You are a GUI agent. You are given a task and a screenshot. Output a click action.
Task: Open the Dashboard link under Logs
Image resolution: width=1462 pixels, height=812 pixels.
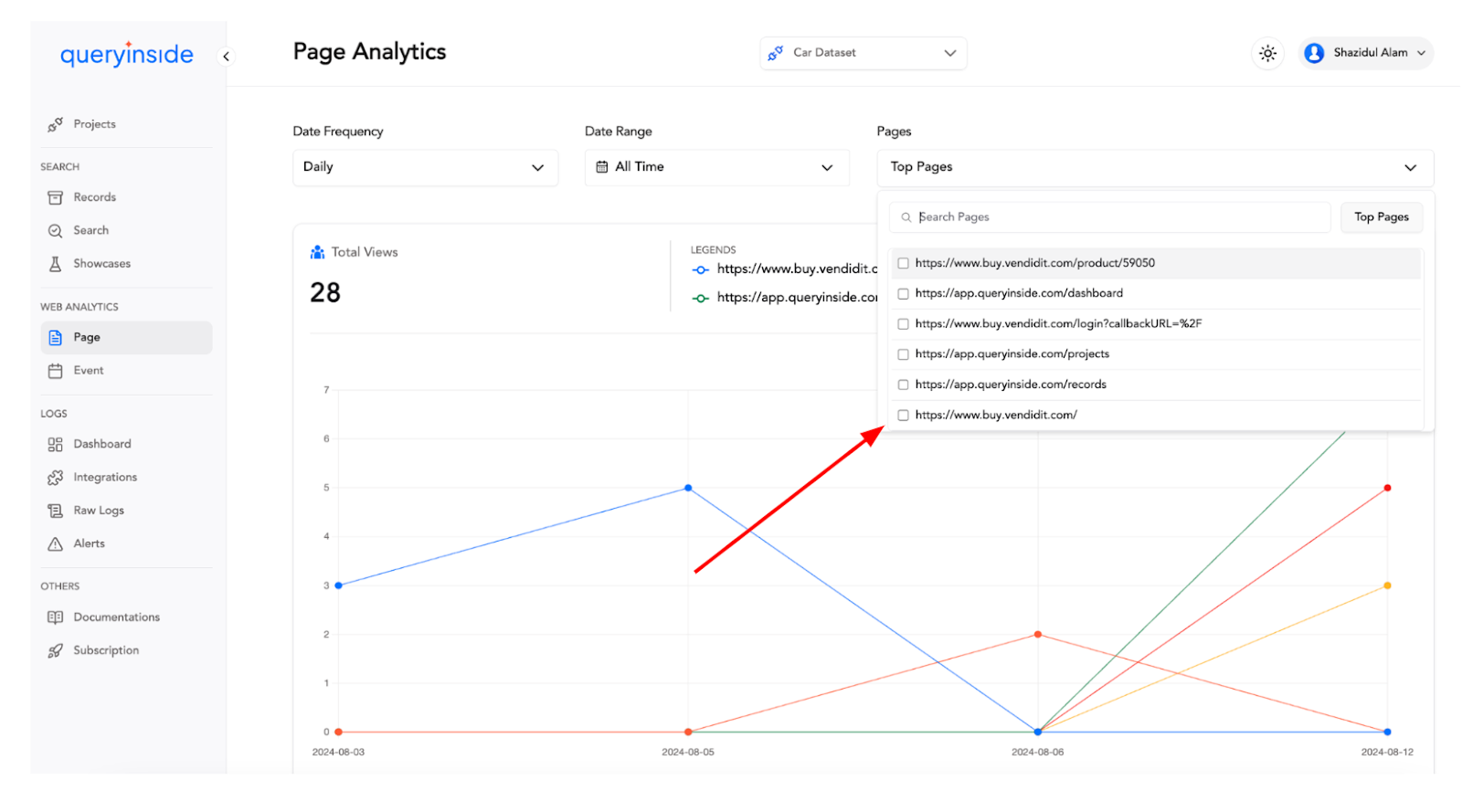point(126,445)
